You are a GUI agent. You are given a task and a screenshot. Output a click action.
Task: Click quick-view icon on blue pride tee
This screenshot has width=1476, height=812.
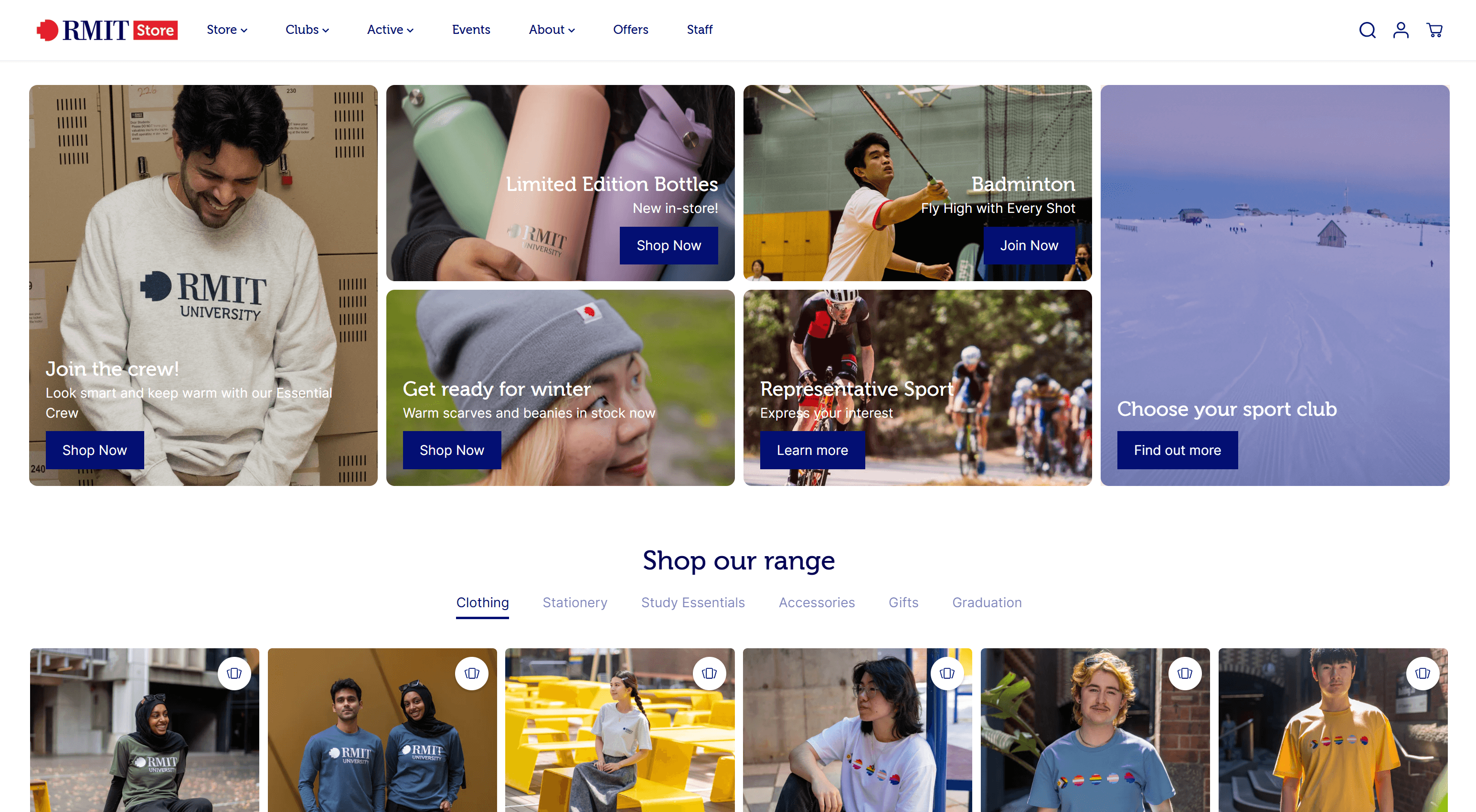[x=1185, y=674]
